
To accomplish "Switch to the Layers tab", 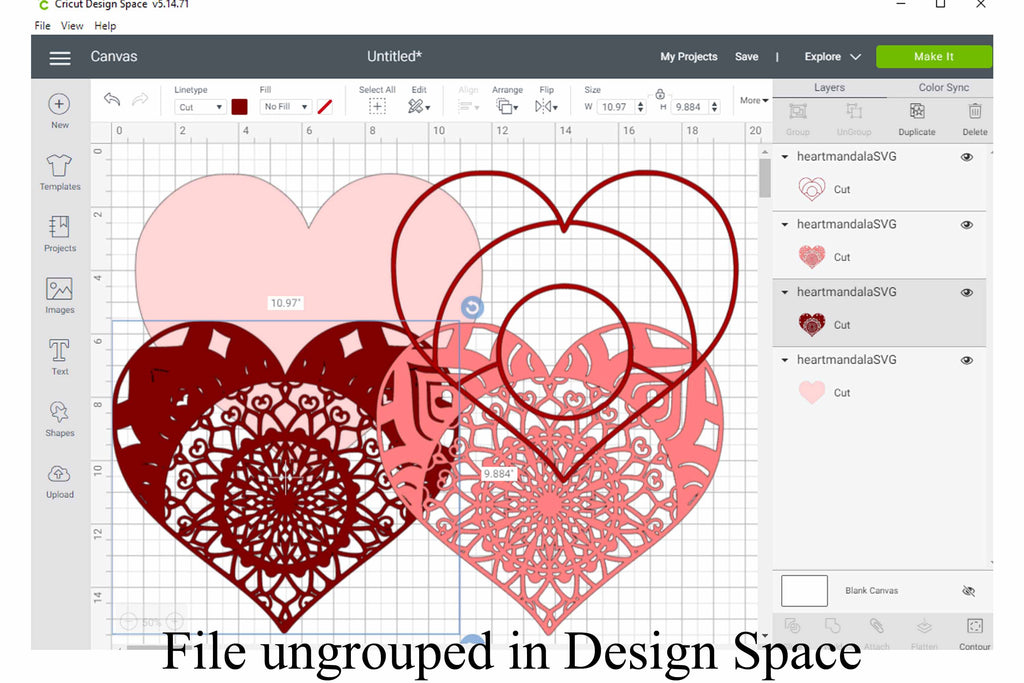I will [x=829, y=87].
